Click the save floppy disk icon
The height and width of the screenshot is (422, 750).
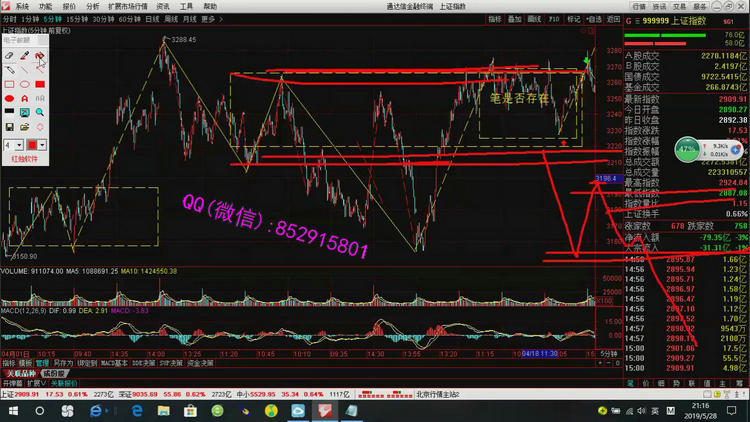point(9,127)
